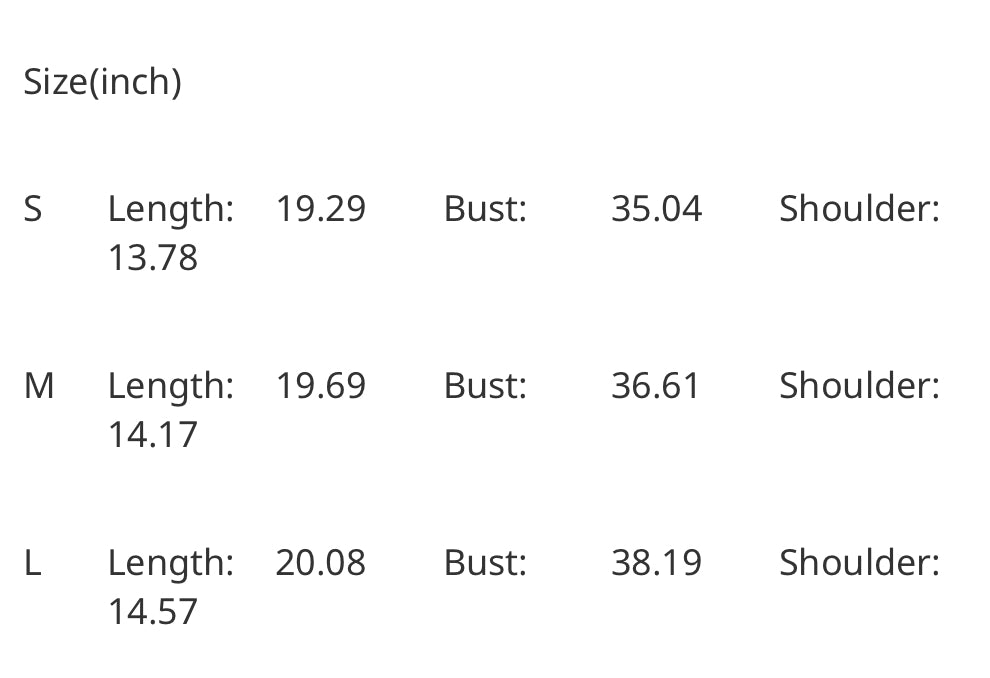Click the Length label in the L row
990x678 pixels.
click(x=170, y=563)
